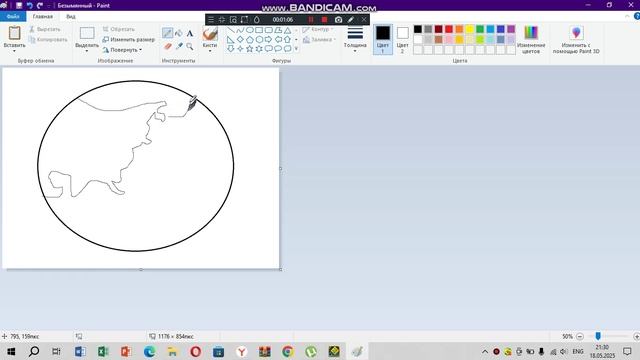This screenshot has width=640, height=360.
Task: Choose the right arrow shape
Action: click(268, 40)
